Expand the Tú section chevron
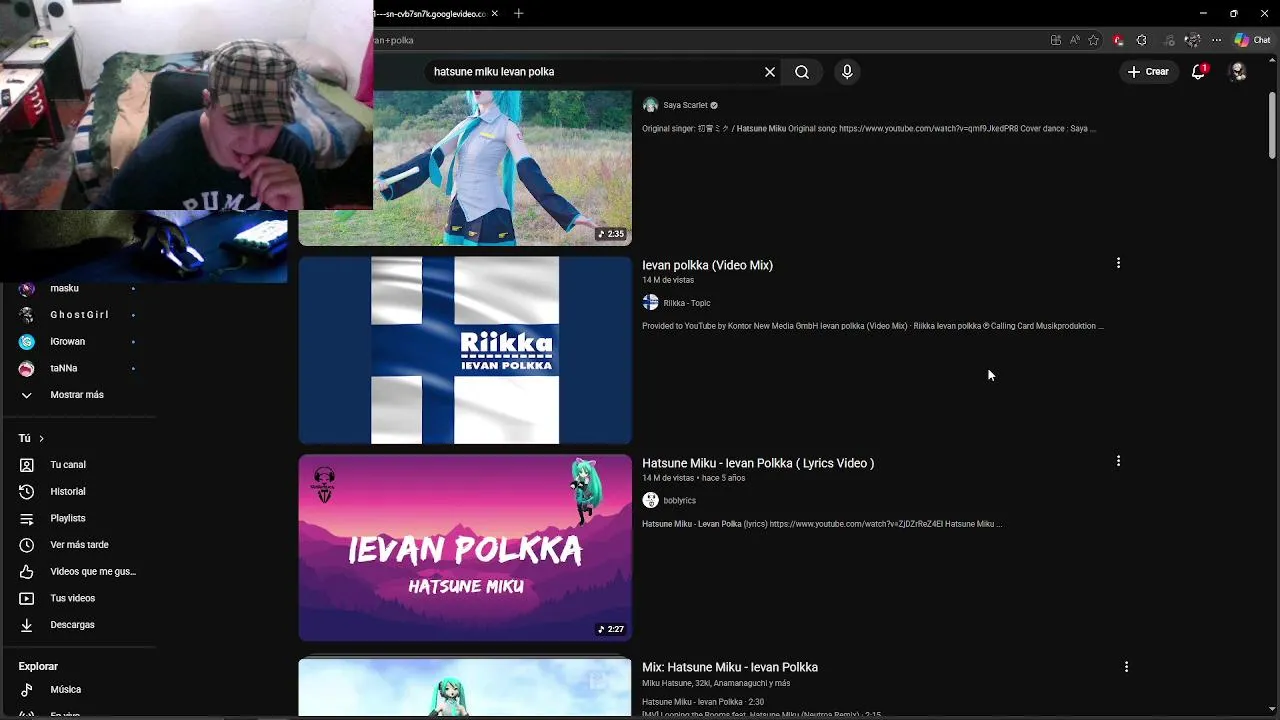The width and height of the screenshot is (1280, 720). tap(41, 438)
